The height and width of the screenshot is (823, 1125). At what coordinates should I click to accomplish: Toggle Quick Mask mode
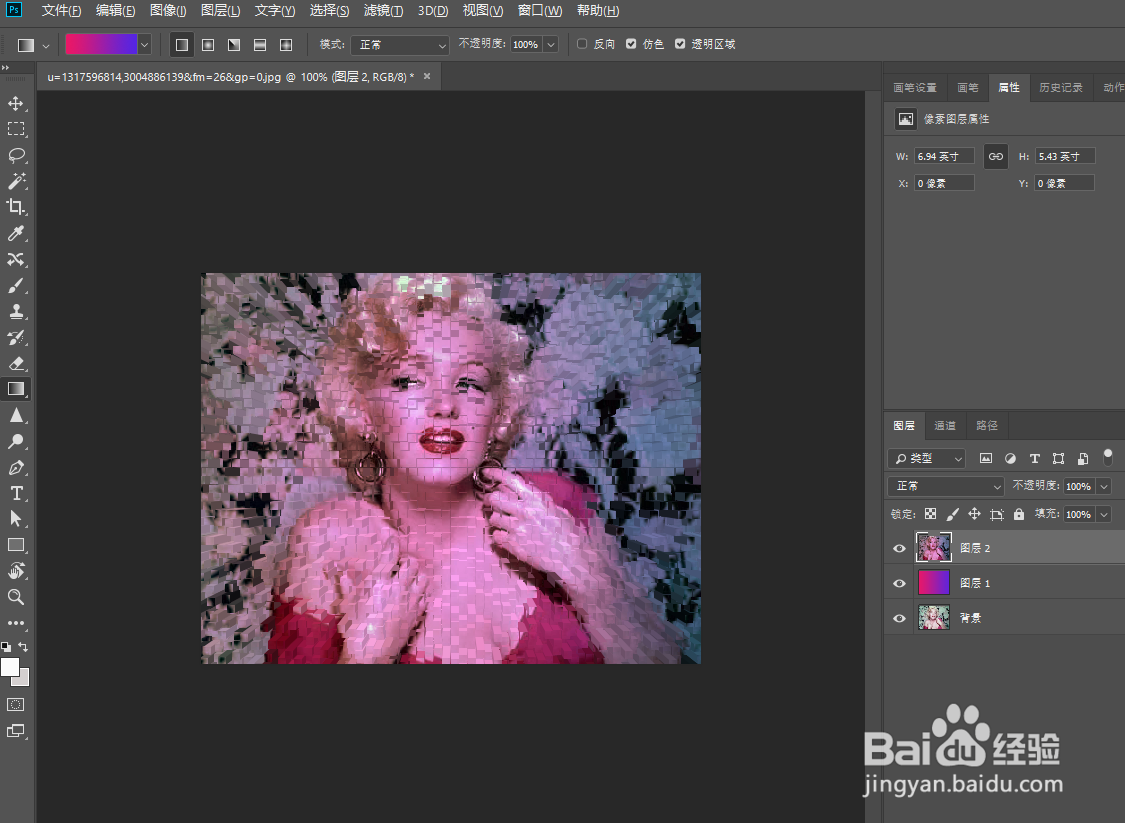coord(16,705)
